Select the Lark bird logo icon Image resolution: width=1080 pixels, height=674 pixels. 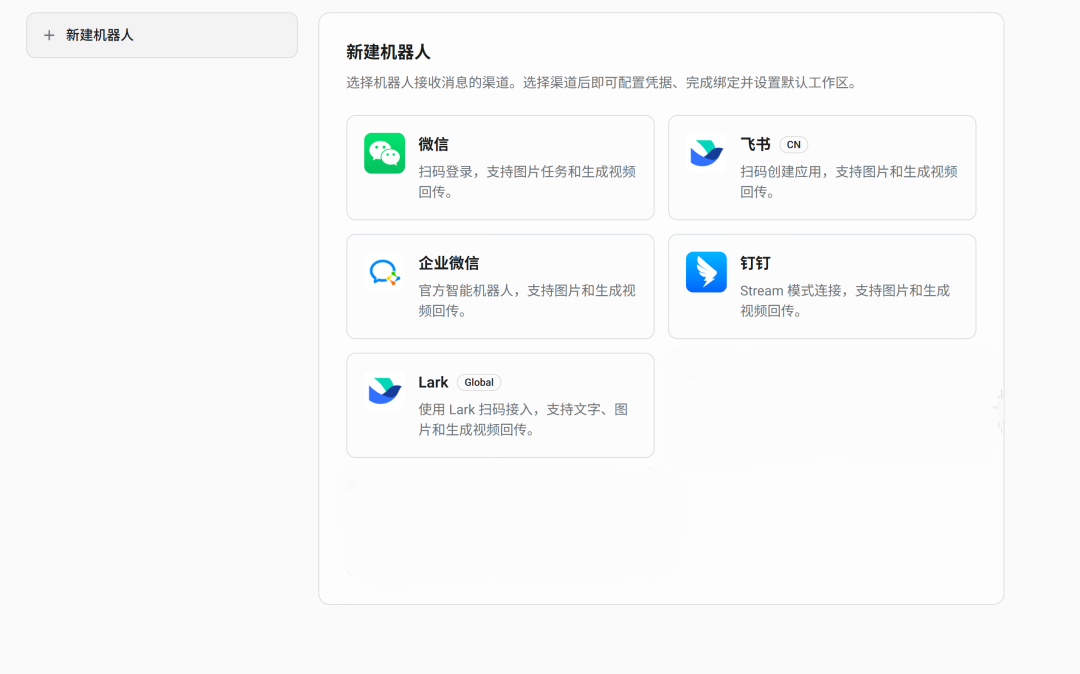tap(384, 391)
